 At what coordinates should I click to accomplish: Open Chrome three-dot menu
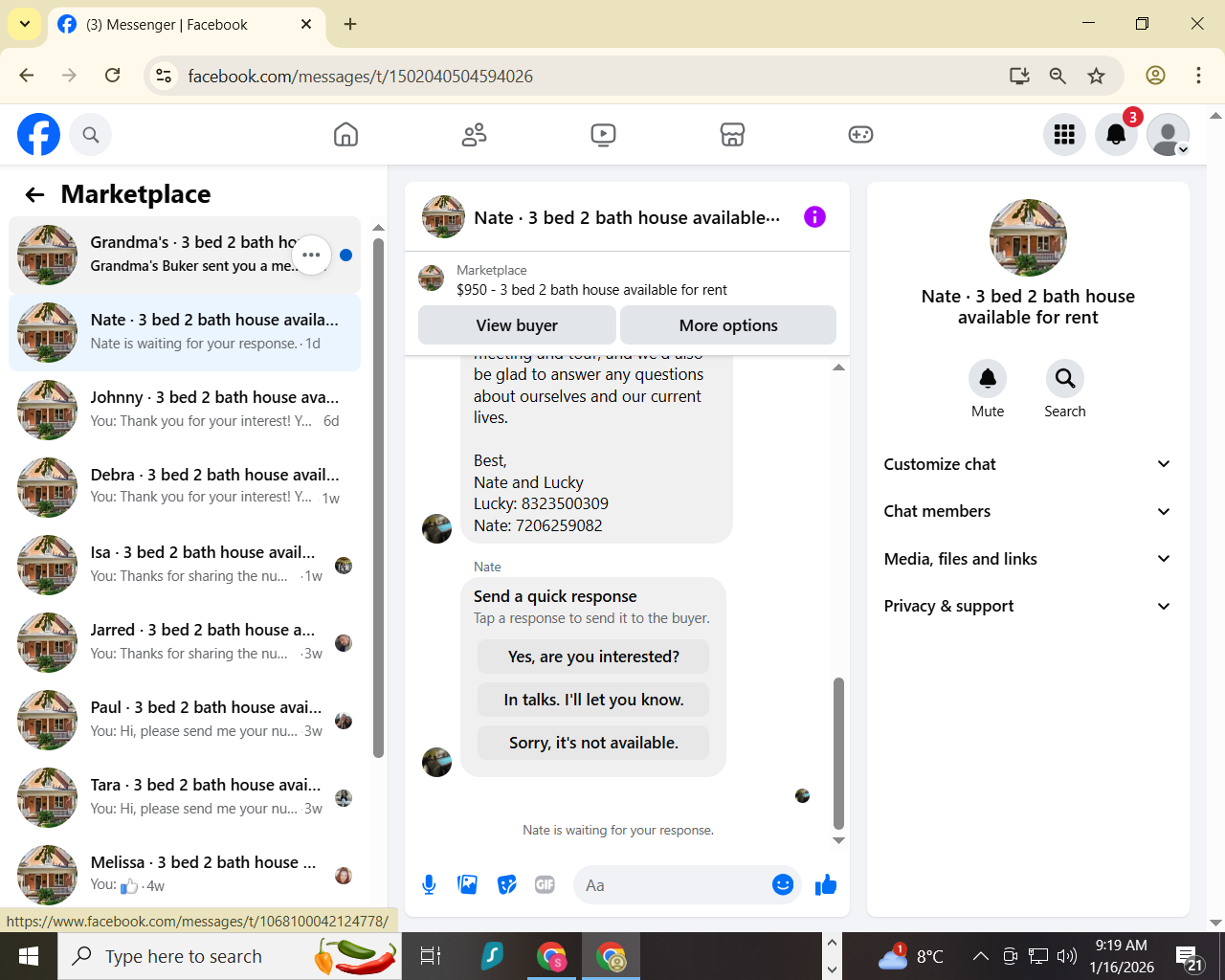(x=1198, y=76)
